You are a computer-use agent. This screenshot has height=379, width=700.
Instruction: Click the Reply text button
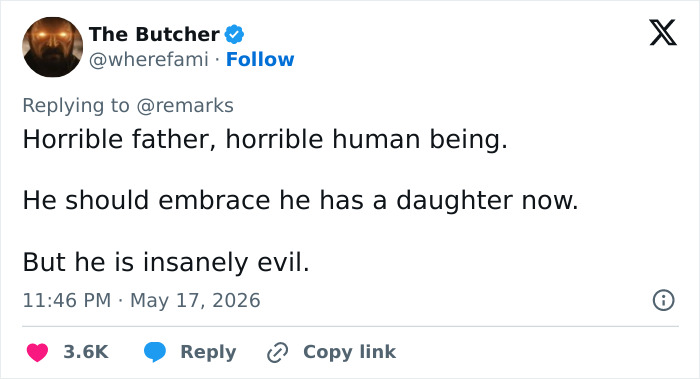(x=208, y=352)
